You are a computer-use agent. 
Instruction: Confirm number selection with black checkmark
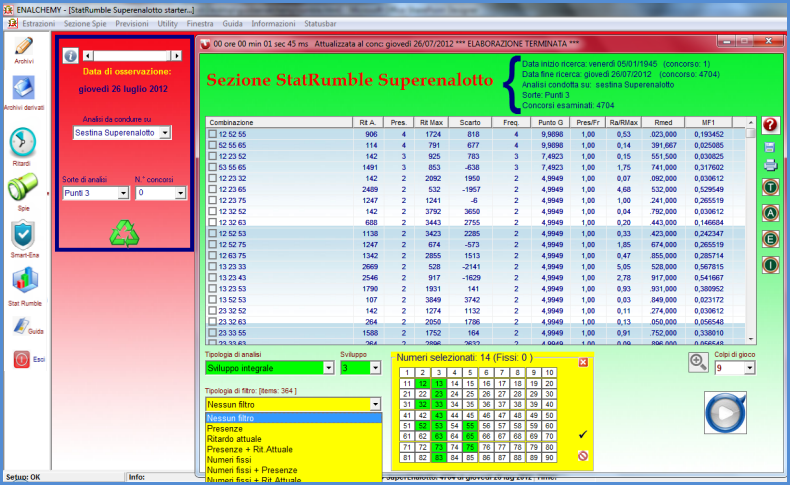[x=583, y=434]
